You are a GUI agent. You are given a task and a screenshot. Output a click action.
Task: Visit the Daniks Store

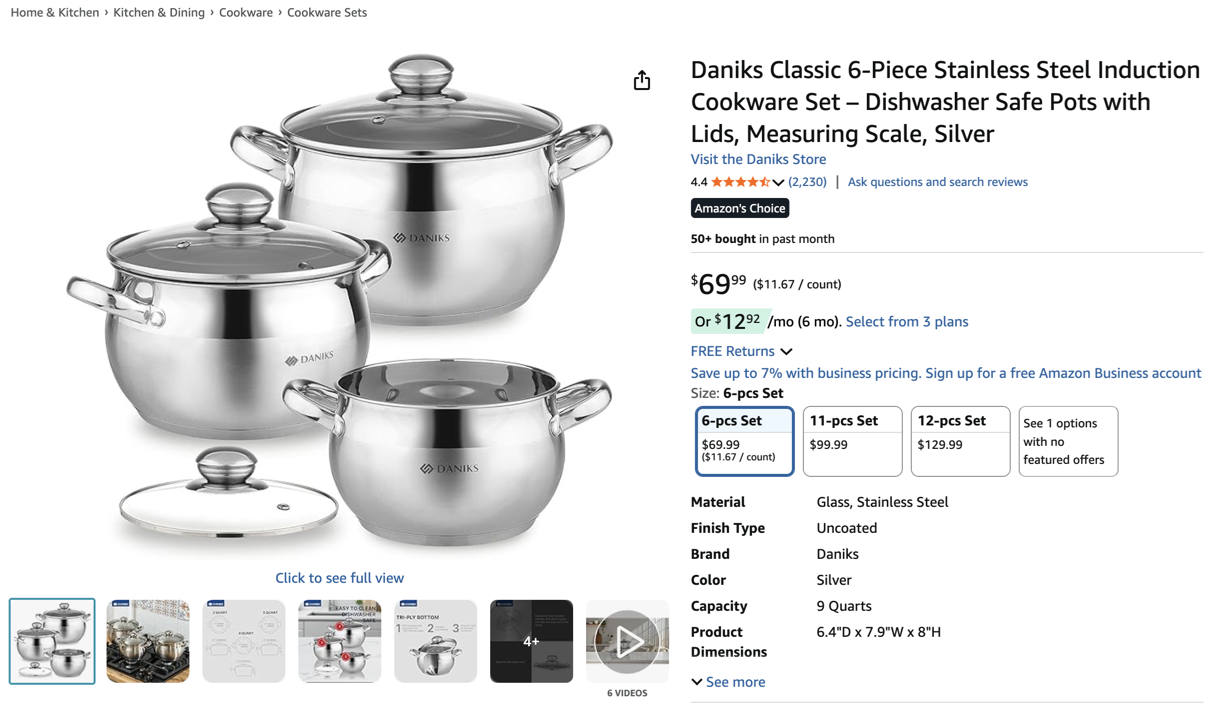(758, 158)
